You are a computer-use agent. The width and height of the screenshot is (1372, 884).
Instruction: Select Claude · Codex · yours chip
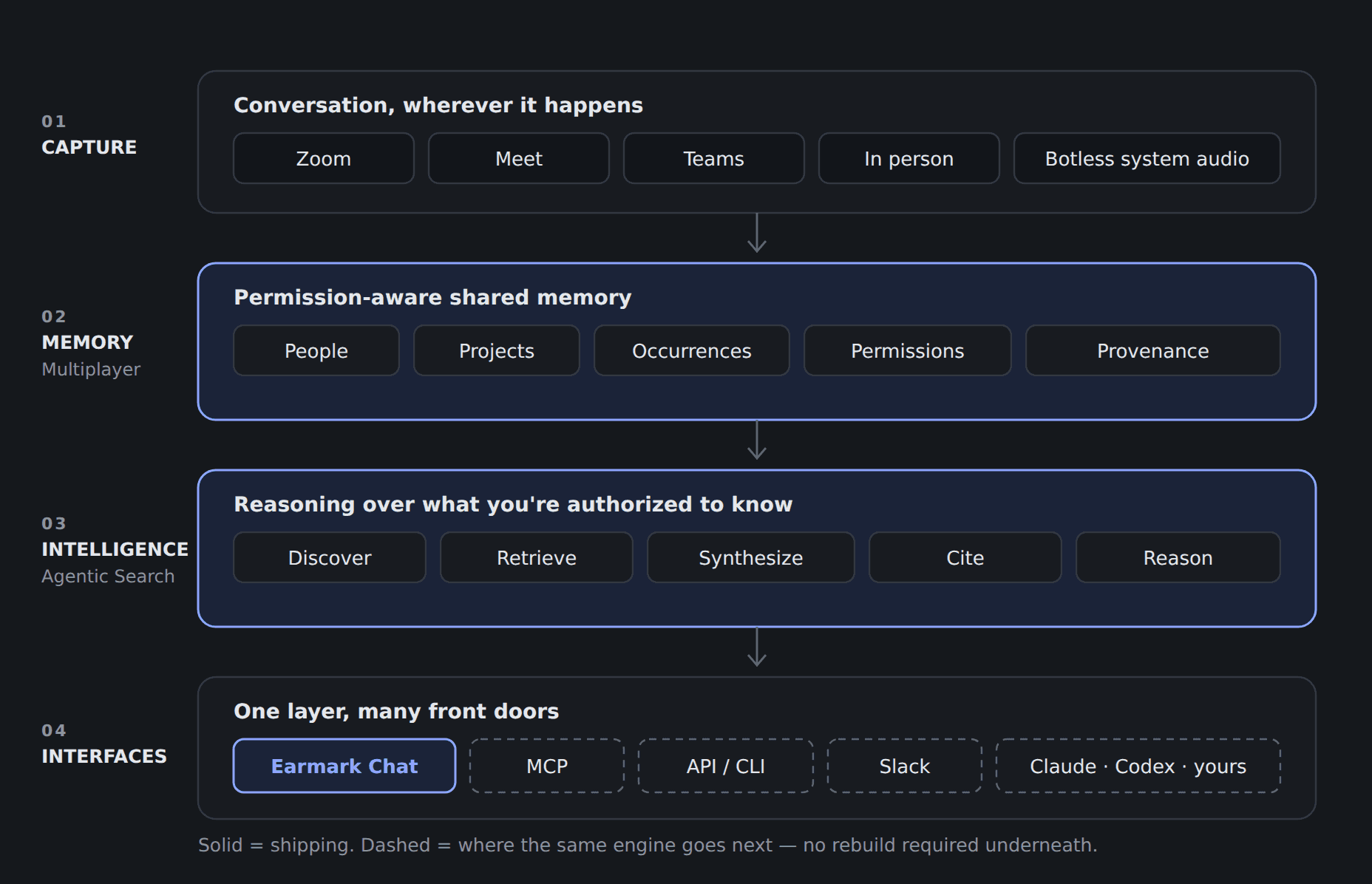1138,766
